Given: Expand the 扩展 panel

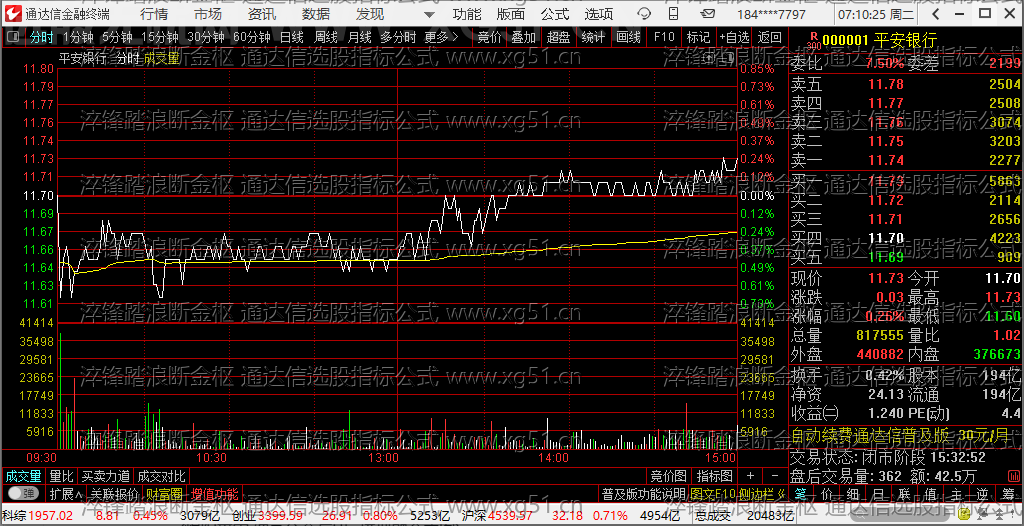Looking at the screenshot, I should point(66,493).
